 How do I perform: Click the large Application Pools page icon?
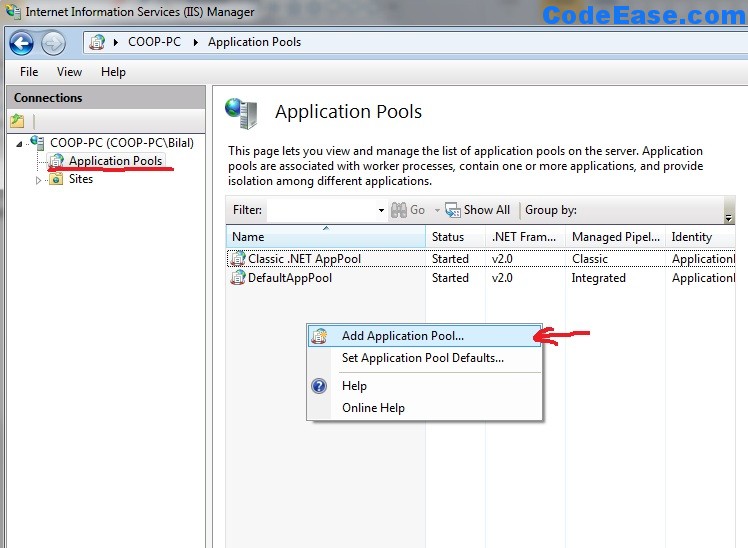point(242,114)
